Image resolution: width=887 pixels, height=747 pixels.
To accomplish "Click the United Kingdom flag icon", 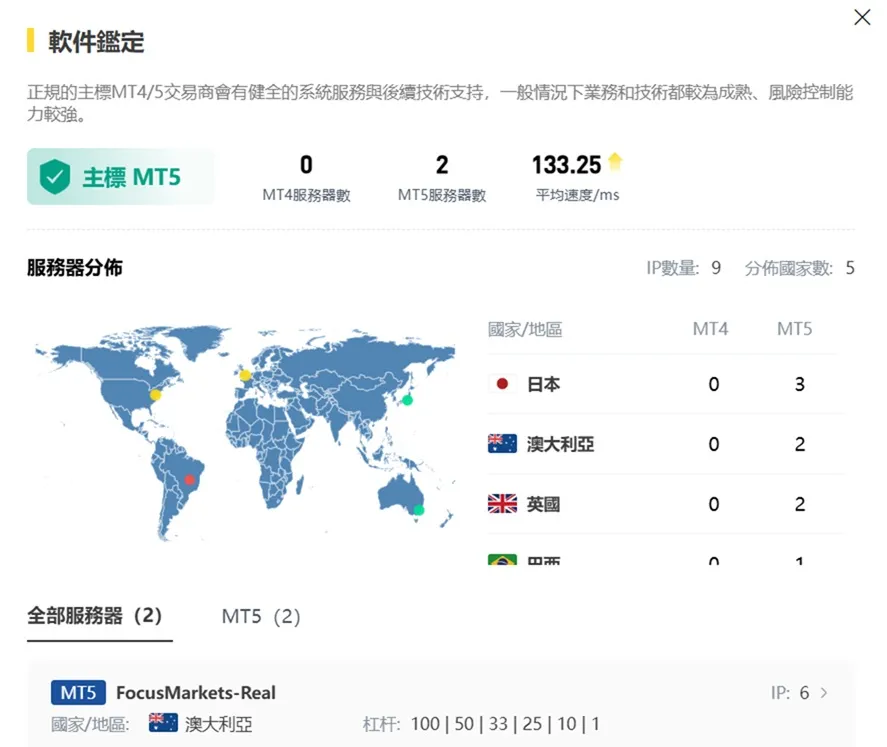I will pos(502,504).
